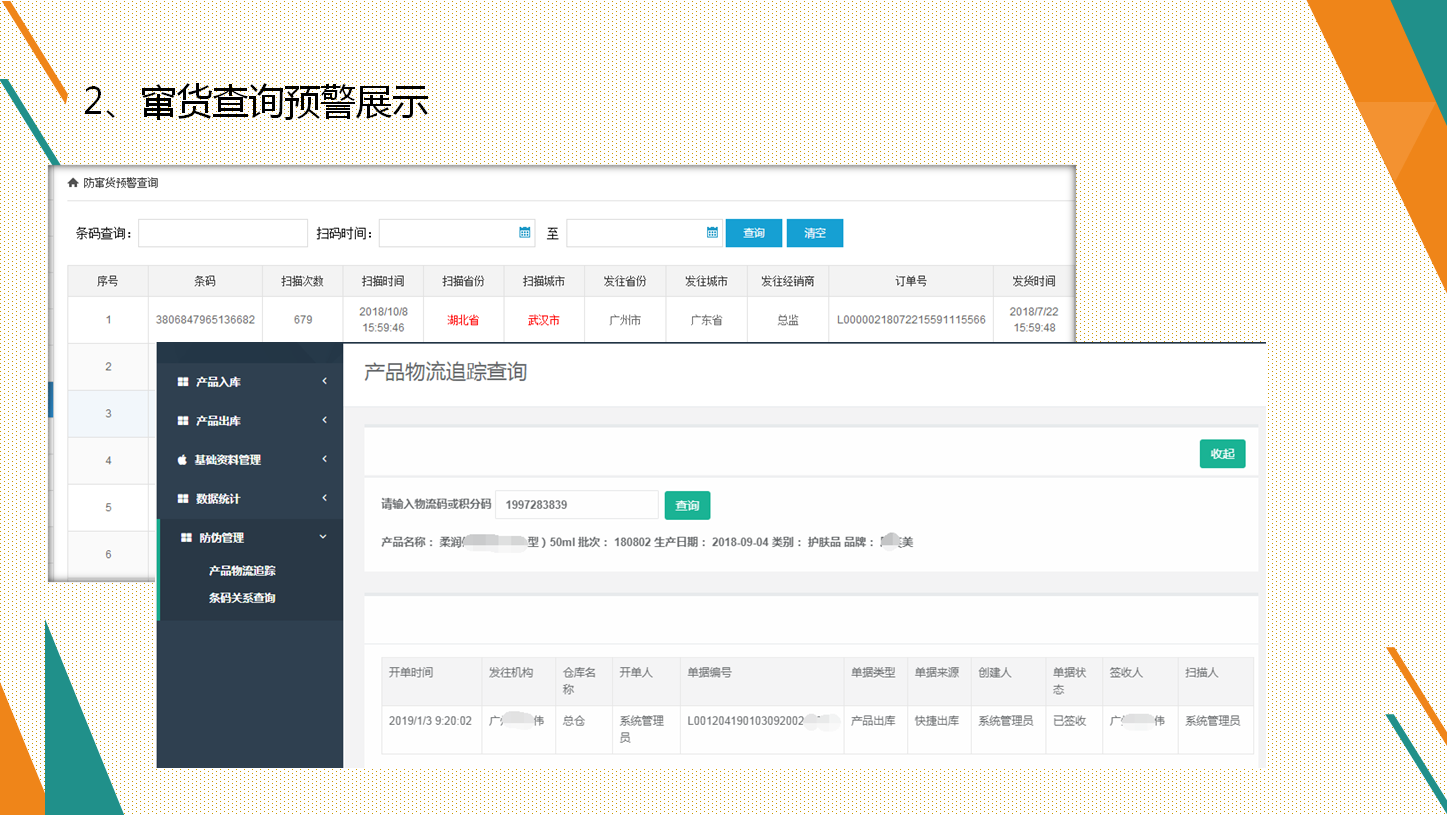
Task: Click the logistics code field containing 1997283839
Action: point(576,505)
